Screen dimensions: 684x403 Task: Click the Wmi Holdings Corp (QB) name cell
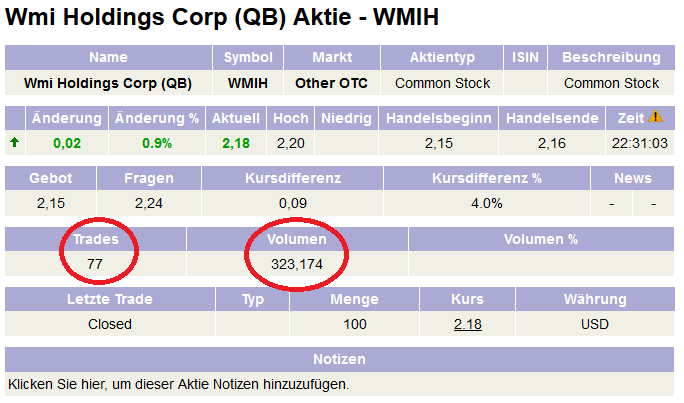tap(108, 83)
